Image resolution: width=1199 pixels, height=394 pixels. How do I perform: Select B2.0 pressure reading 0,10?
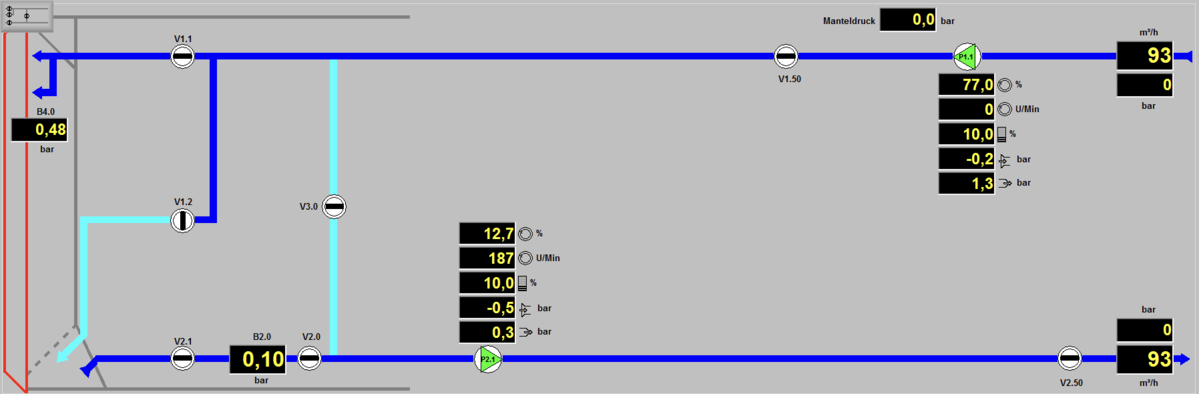(258, 359)
